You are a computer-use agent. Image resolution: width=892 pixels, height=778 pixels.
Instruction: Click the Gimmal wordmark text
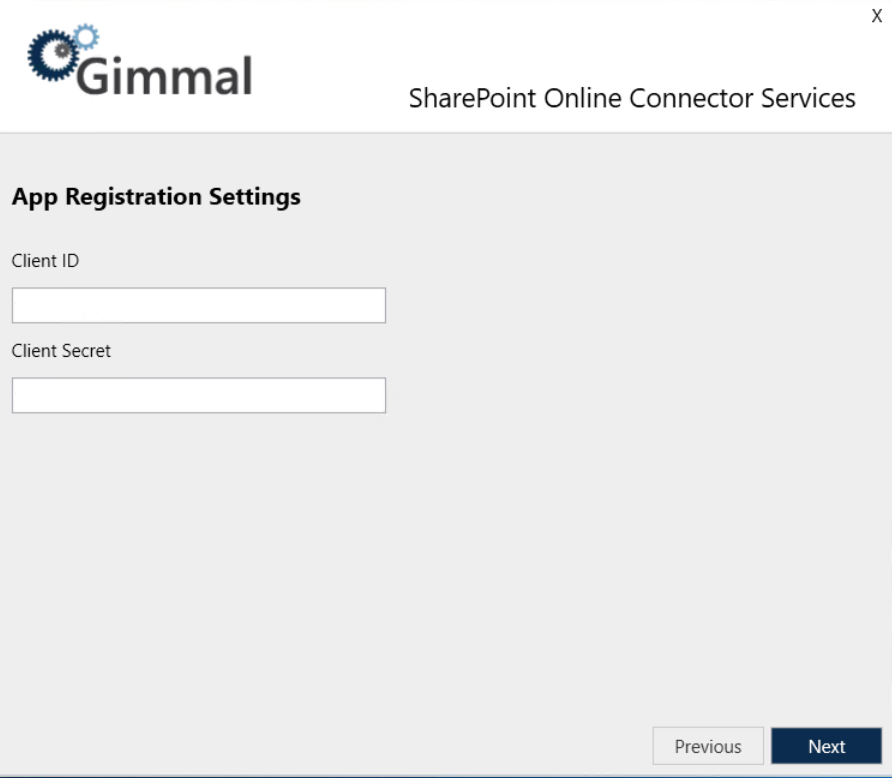pyautogui.click(x=166, y=75)
